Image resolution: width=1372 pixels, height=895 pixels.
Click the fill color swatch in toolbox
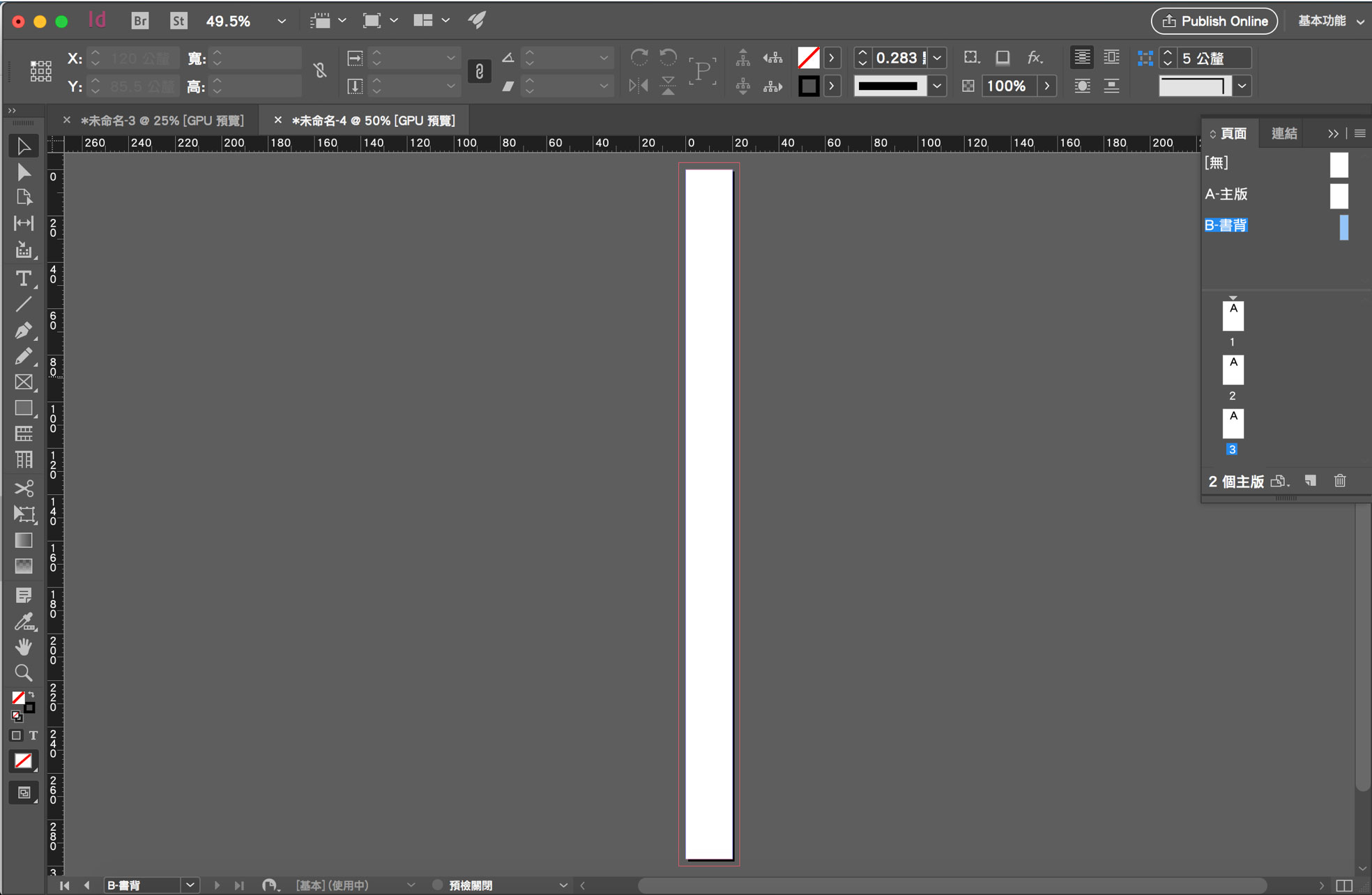(x=19, y=698)
